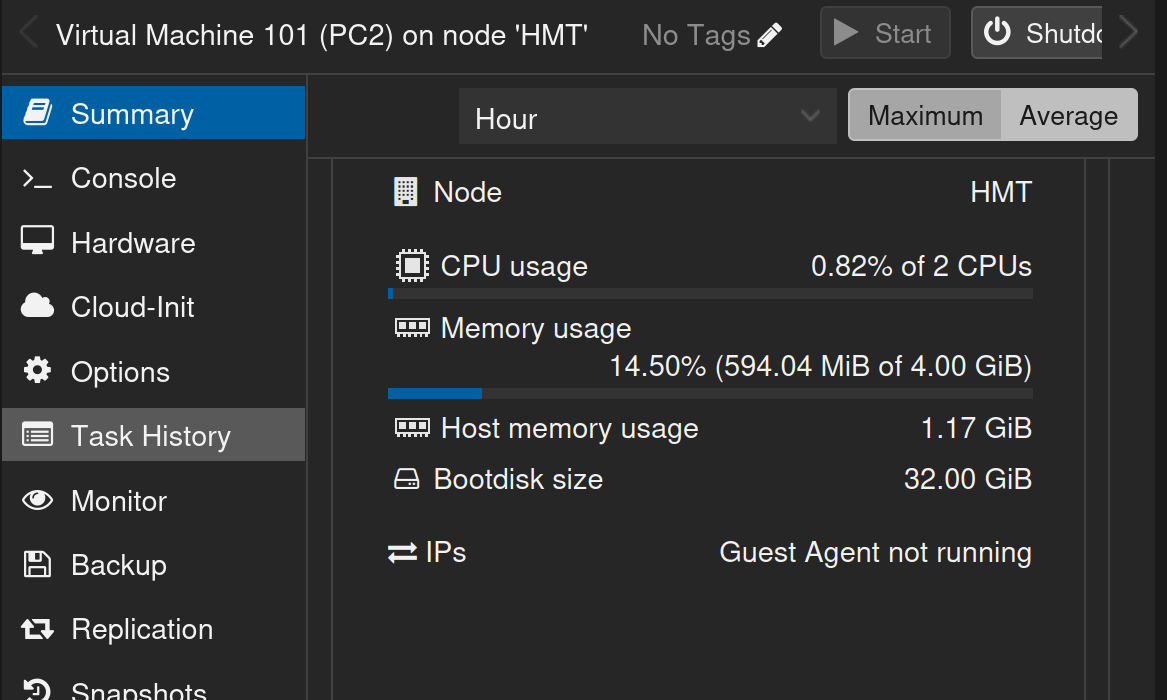This screenshot has height=700, width=1167.
Task: Click the Snapshots history icon
Action: (x=37, y=690)
